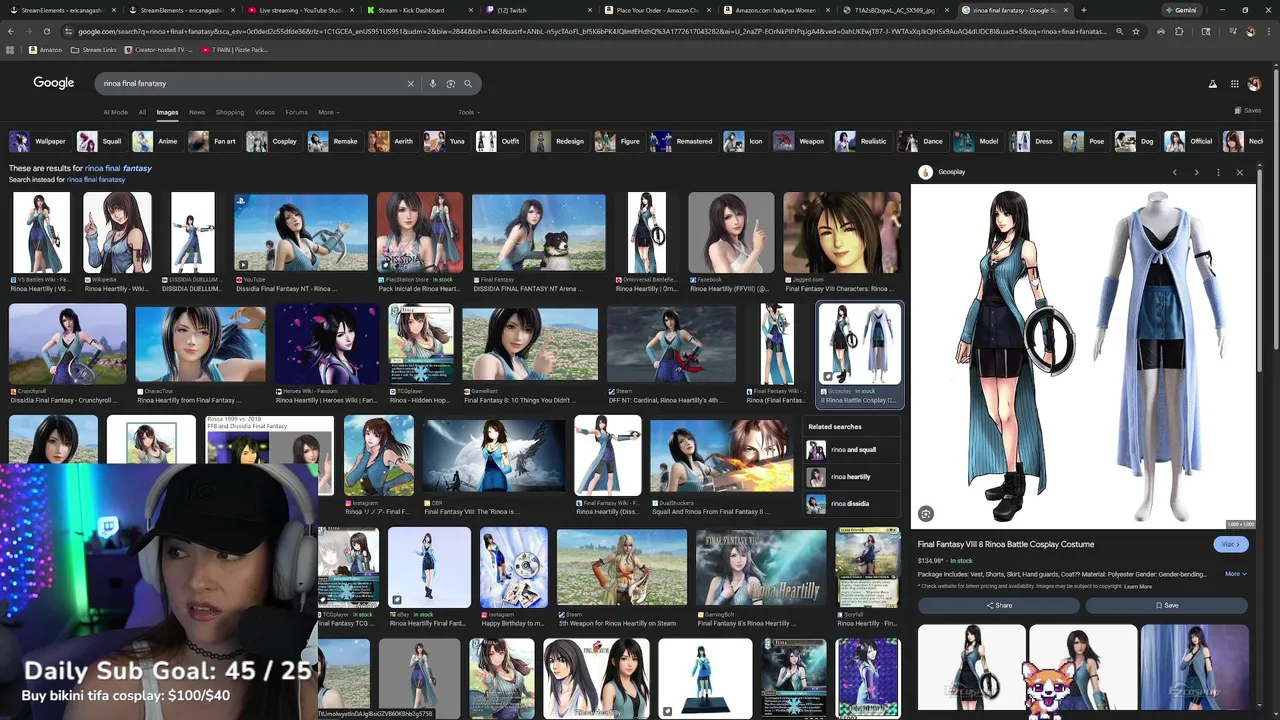Open related search rinoa and squall
Screen dimensions: 1280x720
pos(852,450)
